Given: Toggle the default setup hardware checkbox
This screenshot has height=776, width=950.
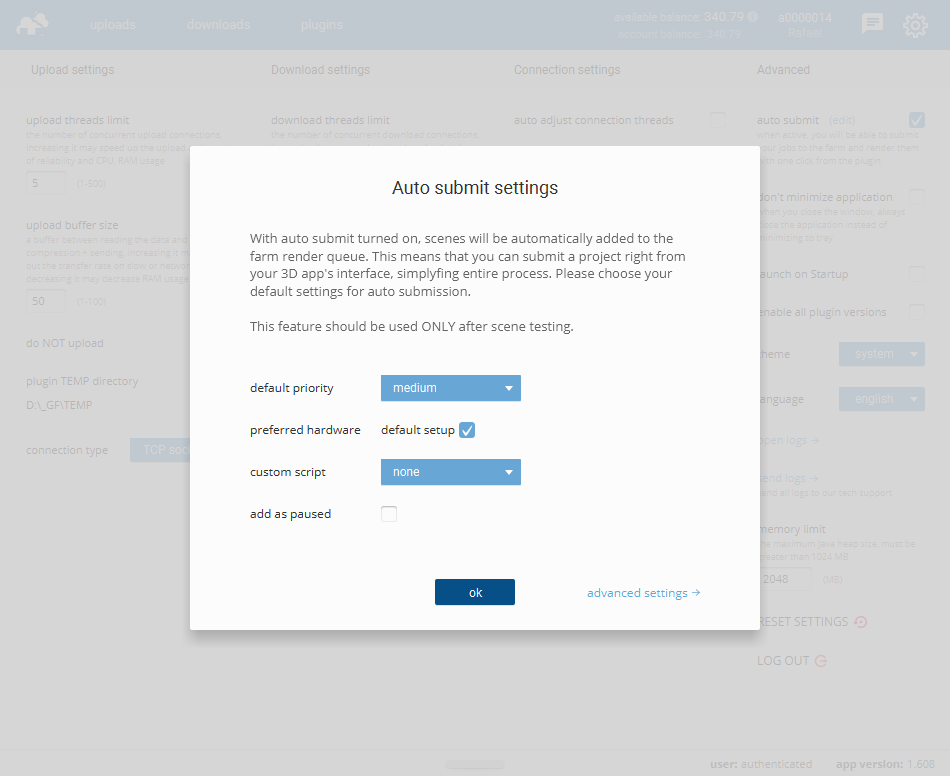Looking at the screenshot, I should click(x=467, y=430).
